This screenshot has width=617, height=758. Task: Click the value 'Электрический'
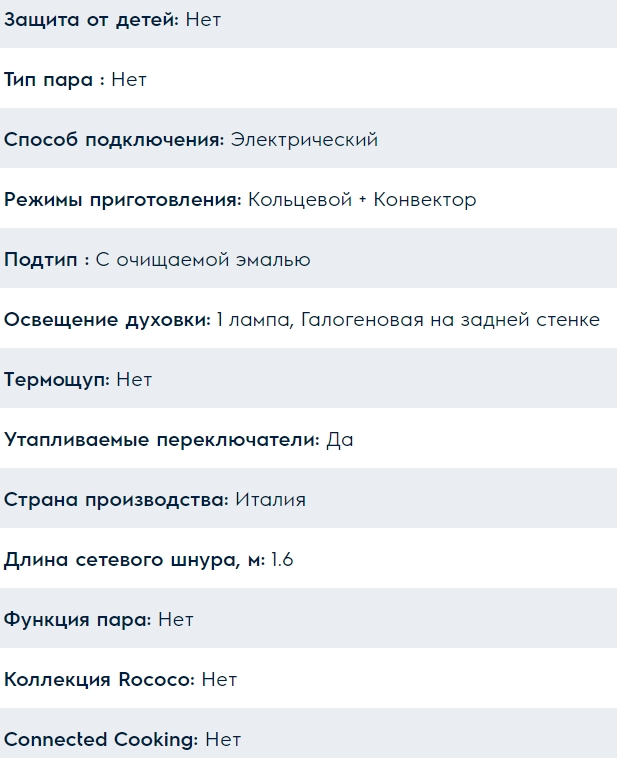[304, 140]
